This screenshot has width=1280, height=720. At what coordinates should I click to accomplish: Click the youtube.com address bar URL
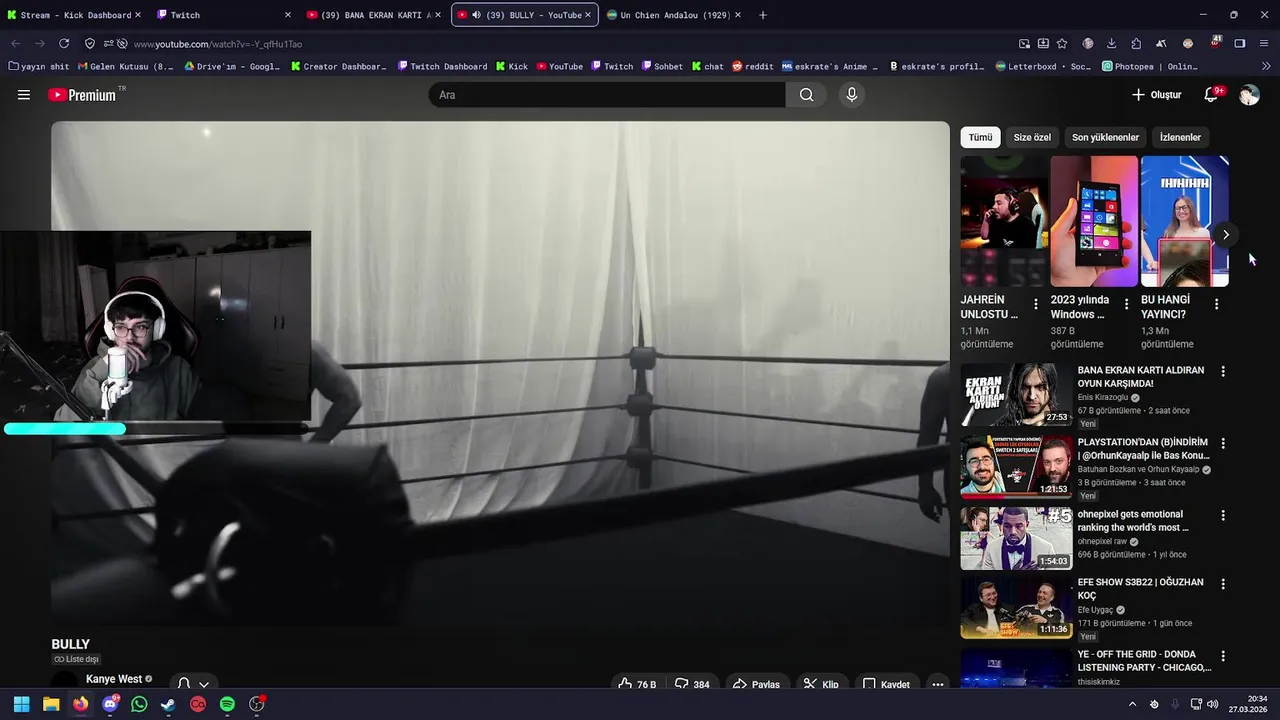[x=218, y=44]
